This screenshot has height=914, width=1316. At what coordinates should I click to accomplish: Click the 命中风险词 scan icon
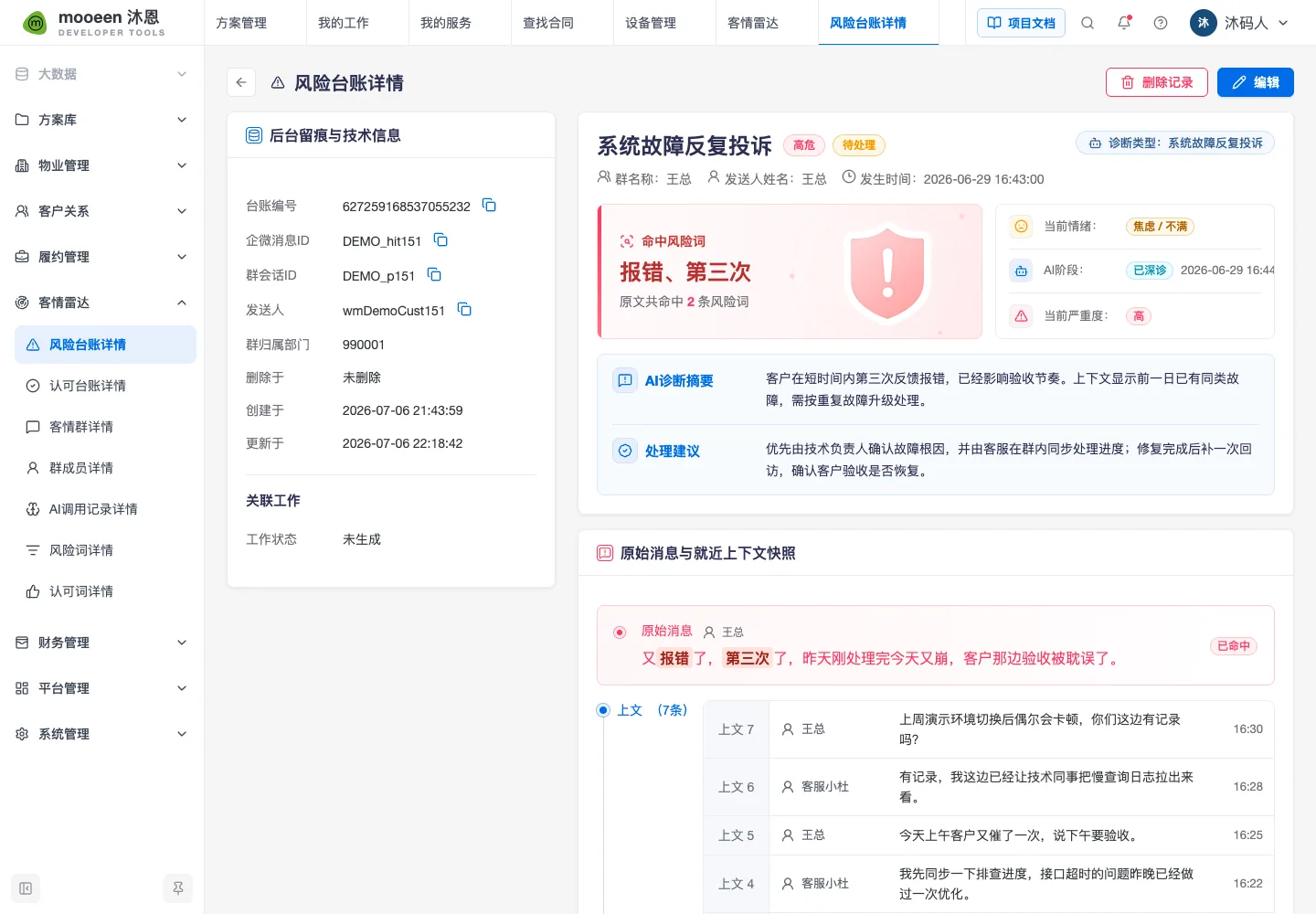(627, 241)
